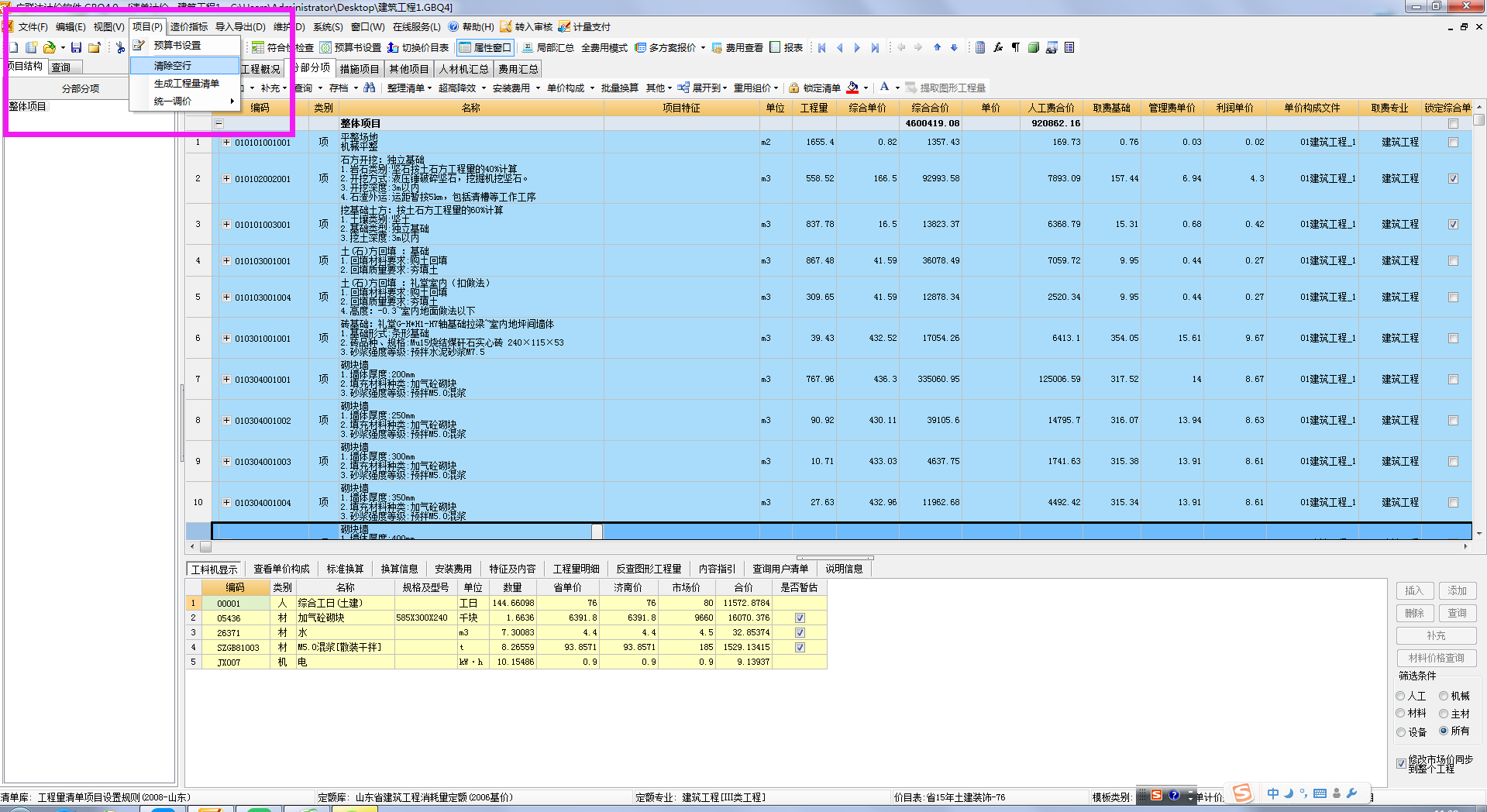Click the green cube icon
The image size is (1487, 812).
[x=1033, y=47]
